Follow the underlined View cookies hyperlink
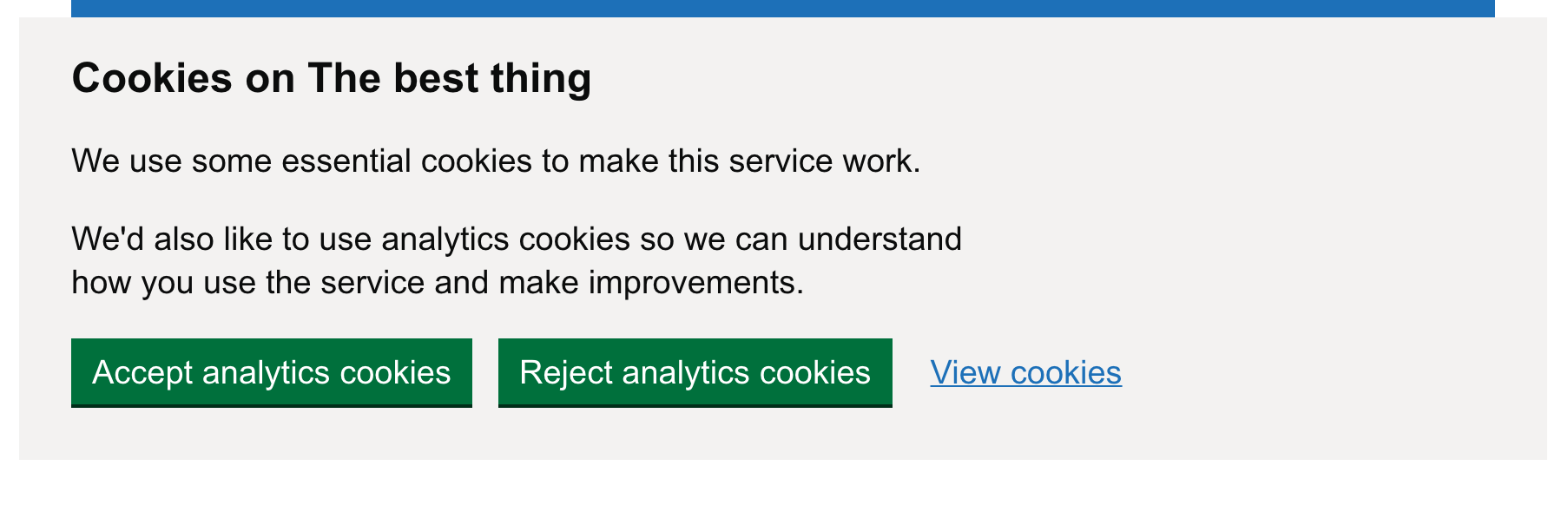1568x505 pixels. point(1024,373)
